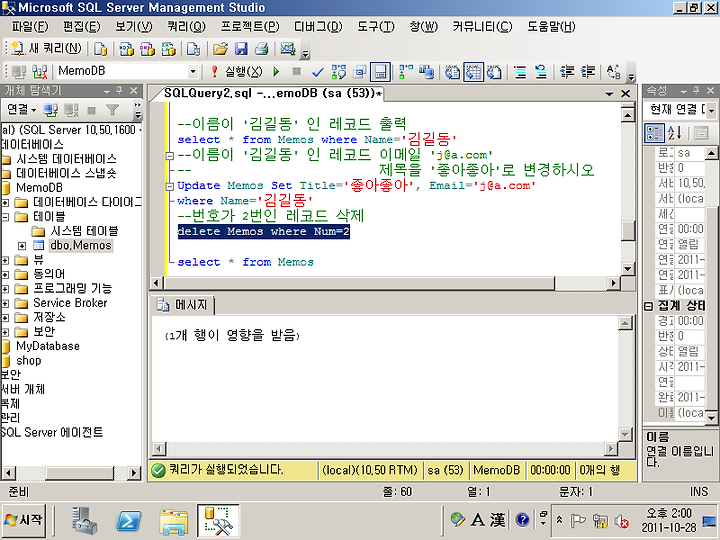Collapse the 테이블 folder node
This screenshot has height=540, width=720.
[x=5, y=217]
